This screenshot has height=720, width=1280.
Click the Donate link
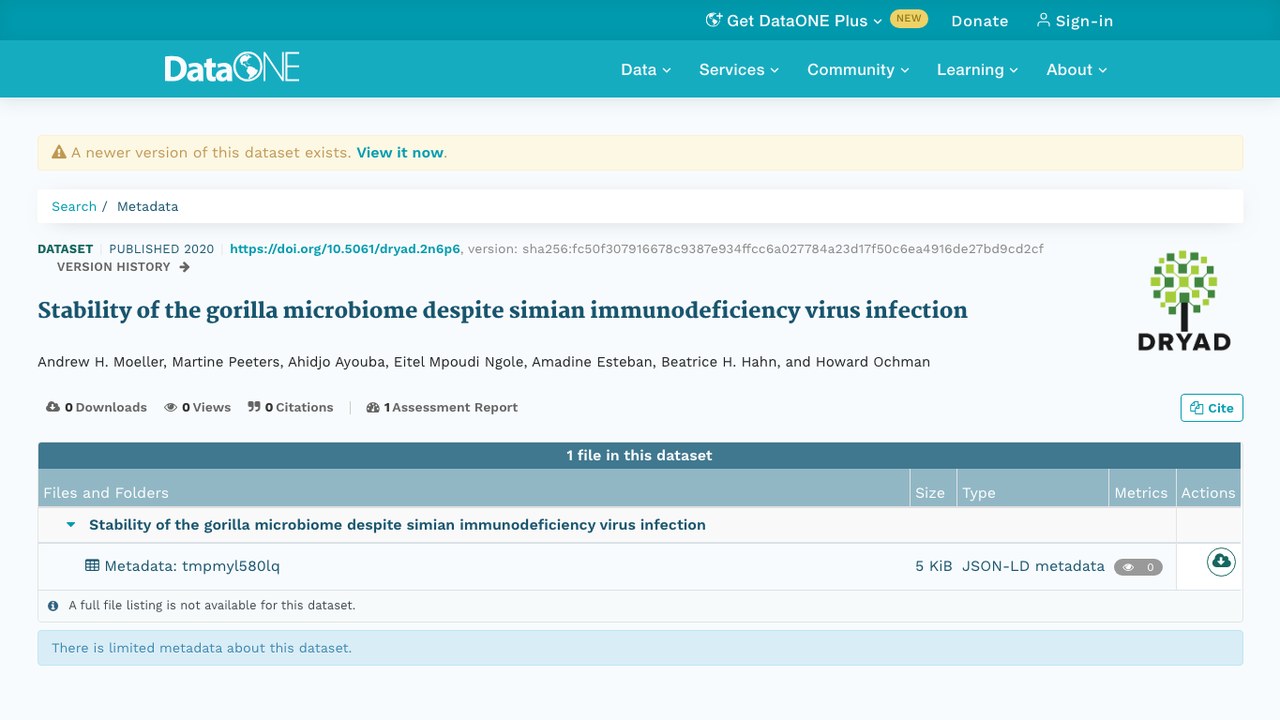click(x=980, y=21)
